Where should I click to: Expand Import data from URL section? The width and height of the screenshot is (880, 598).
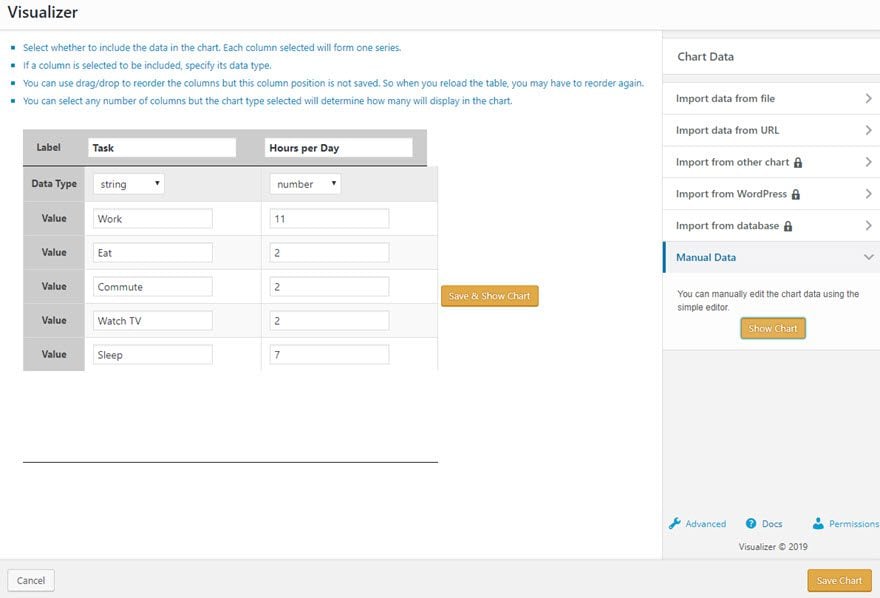point(770,131)
